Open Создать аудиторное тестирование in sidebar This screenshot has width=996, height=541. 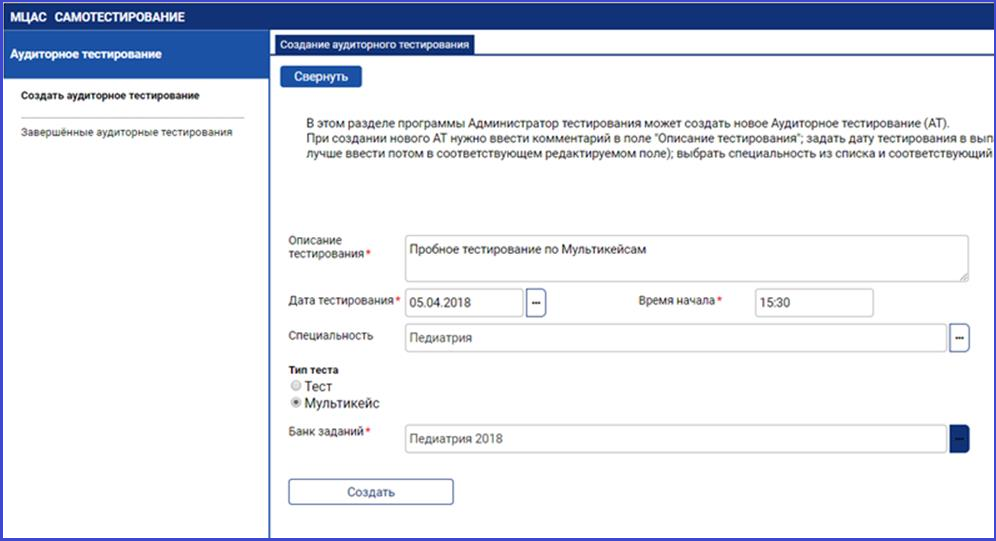[x=110, y=96]
